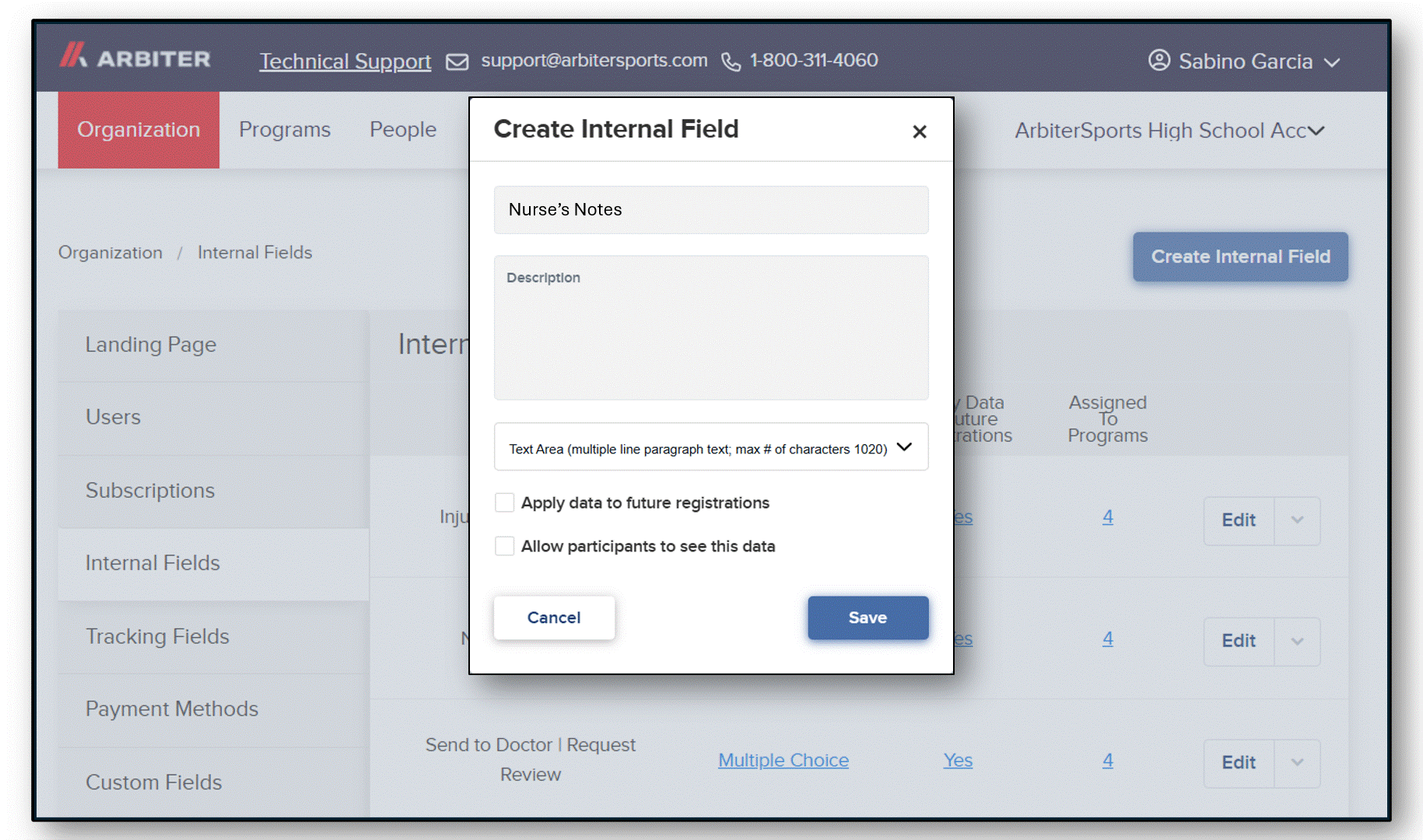
Task: Expand the arrow beside the last Edit button
Action: (x=1297, y=763)
